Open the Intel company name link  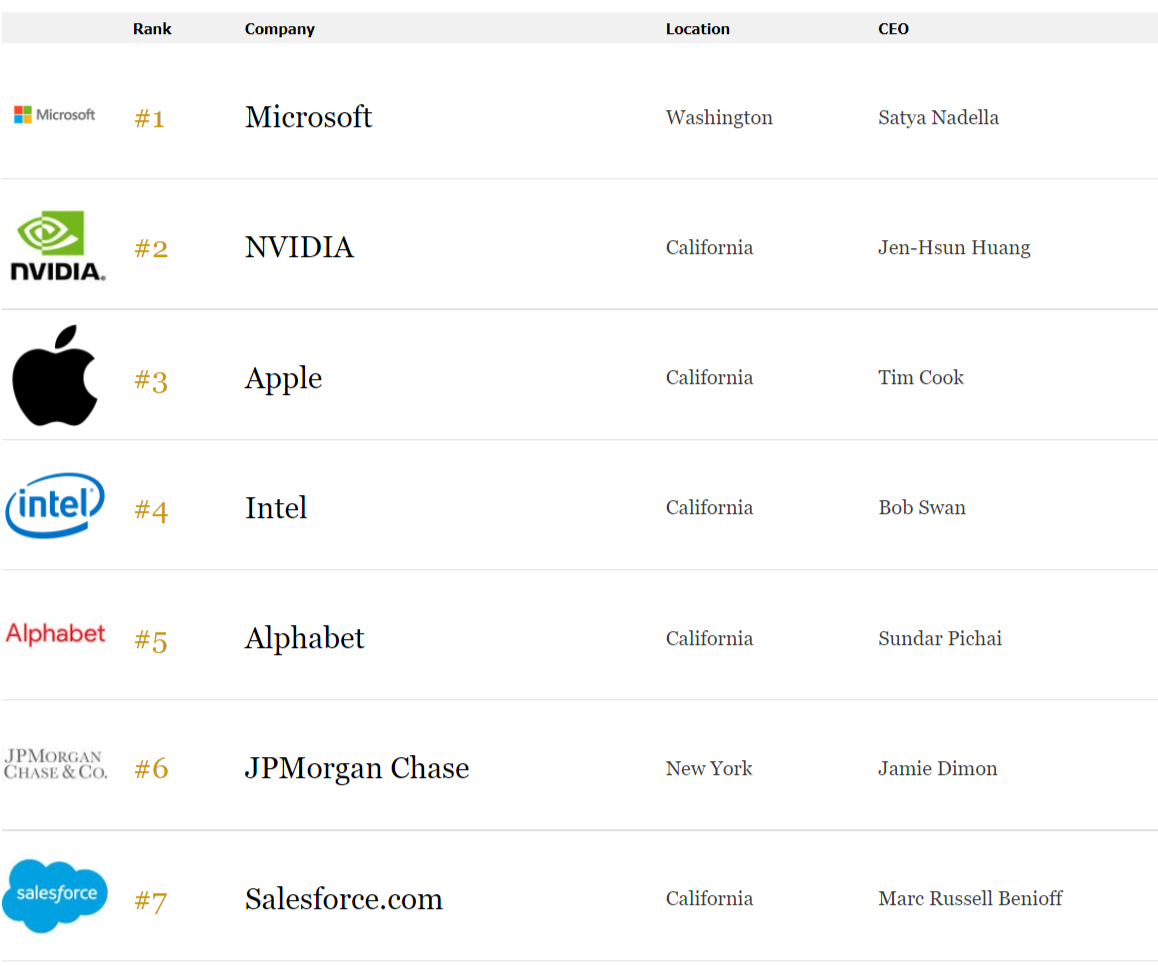coord(276,508)
